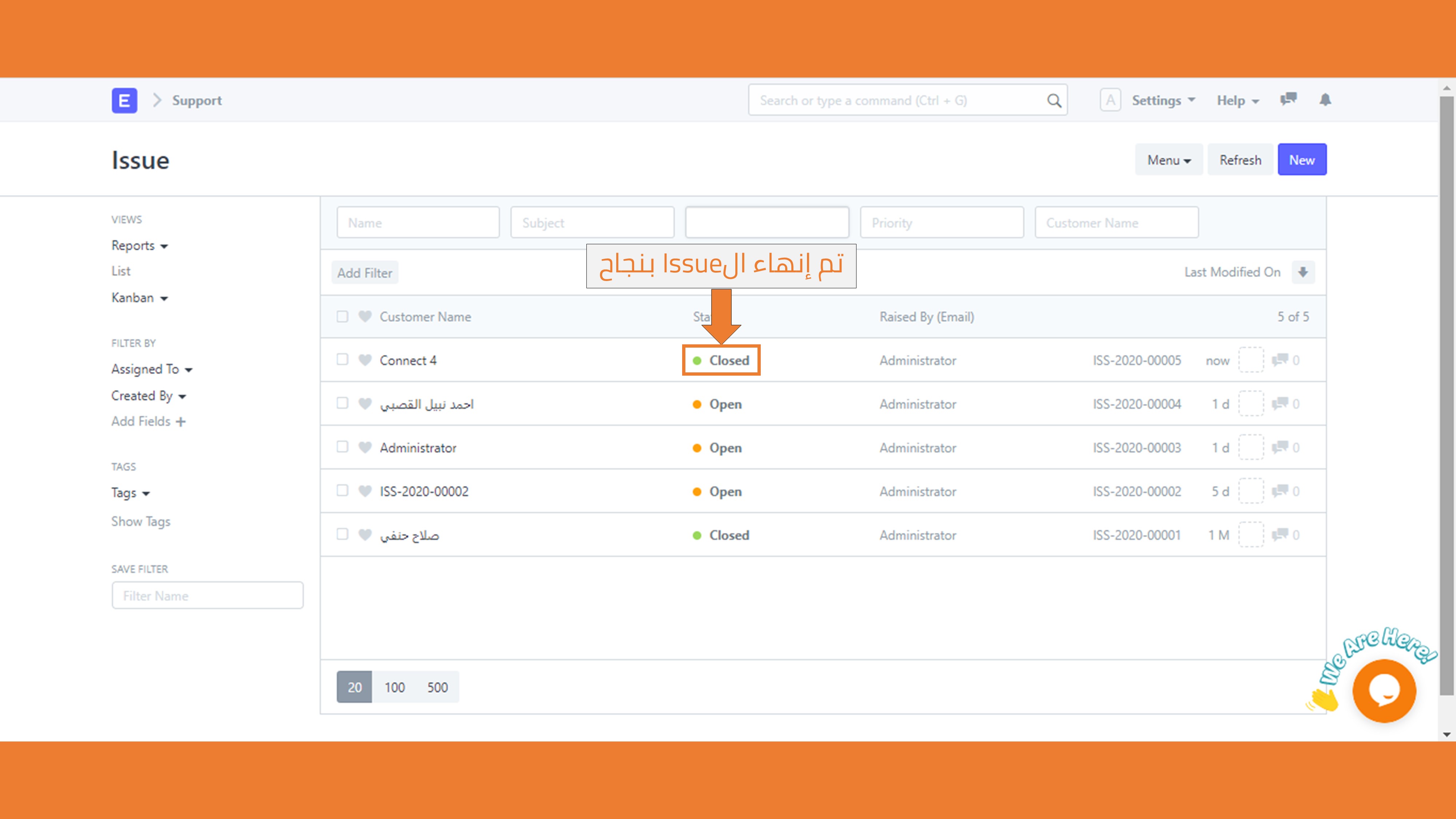
Task: Click the Name filter field
Action: (x=418, y=223)
